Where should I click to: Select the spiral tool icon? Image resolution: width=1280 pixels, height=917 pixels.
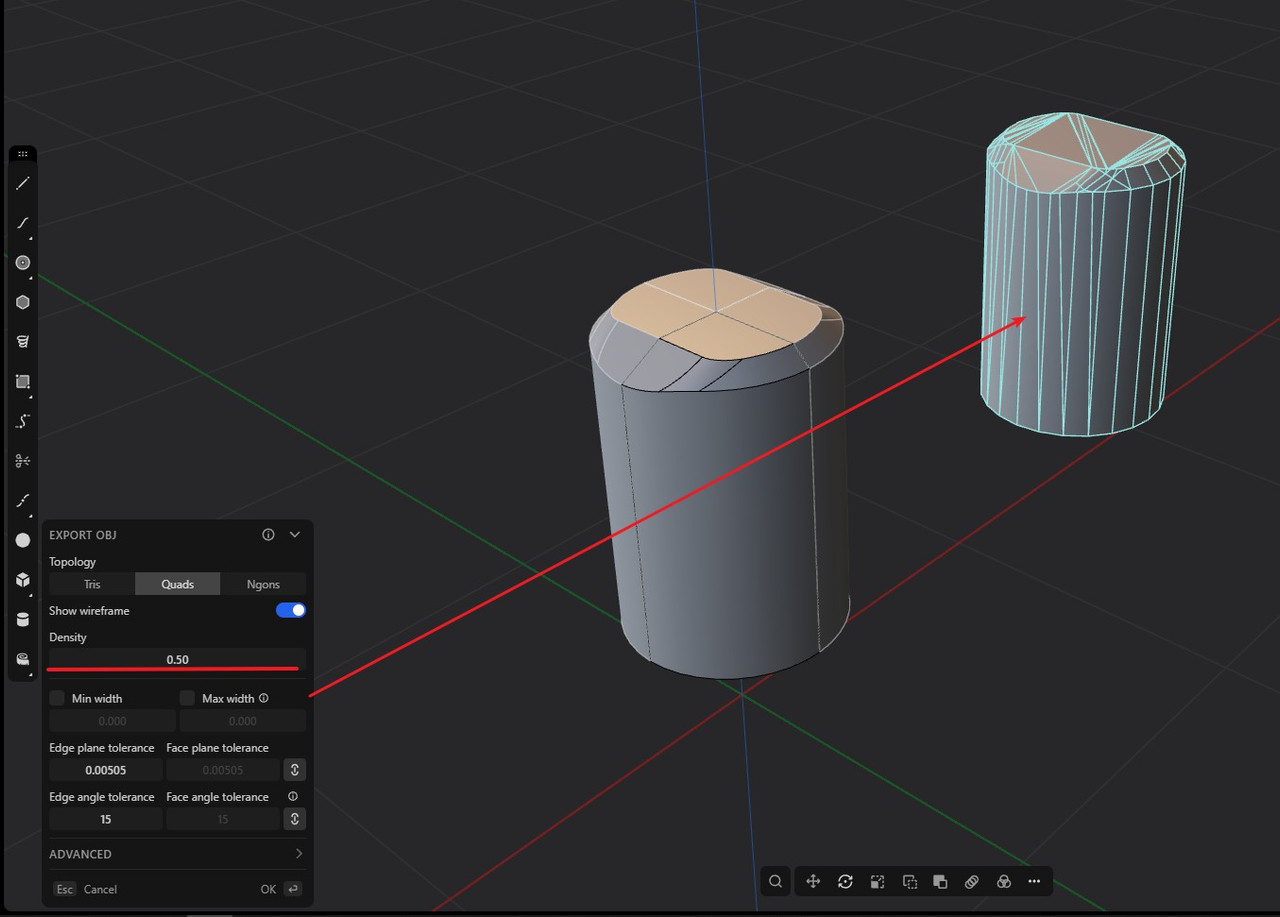point(23,342)
